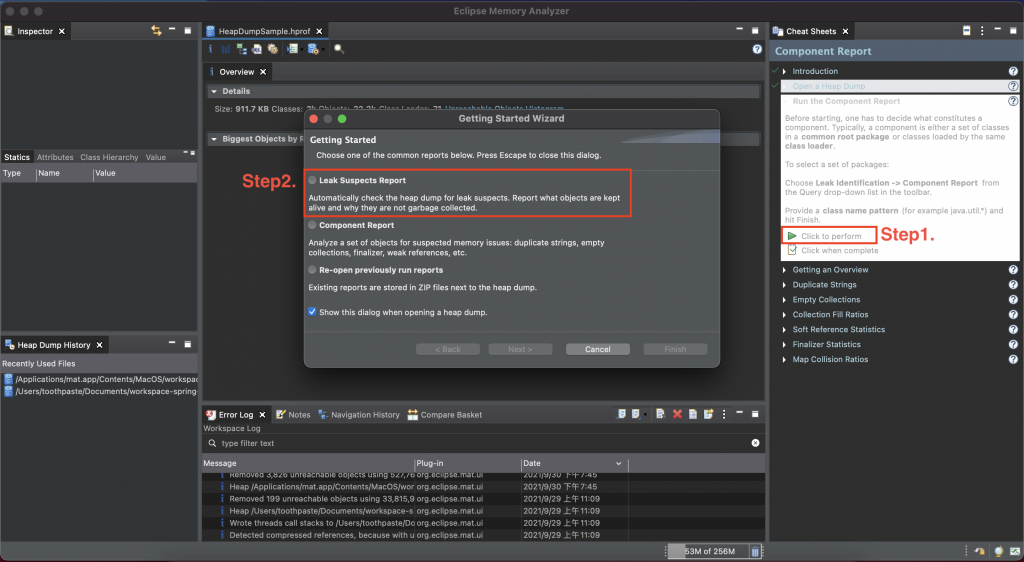
Task: Open the /Applications/mat.app recent heap dump file
Action: tap(100, 379)
